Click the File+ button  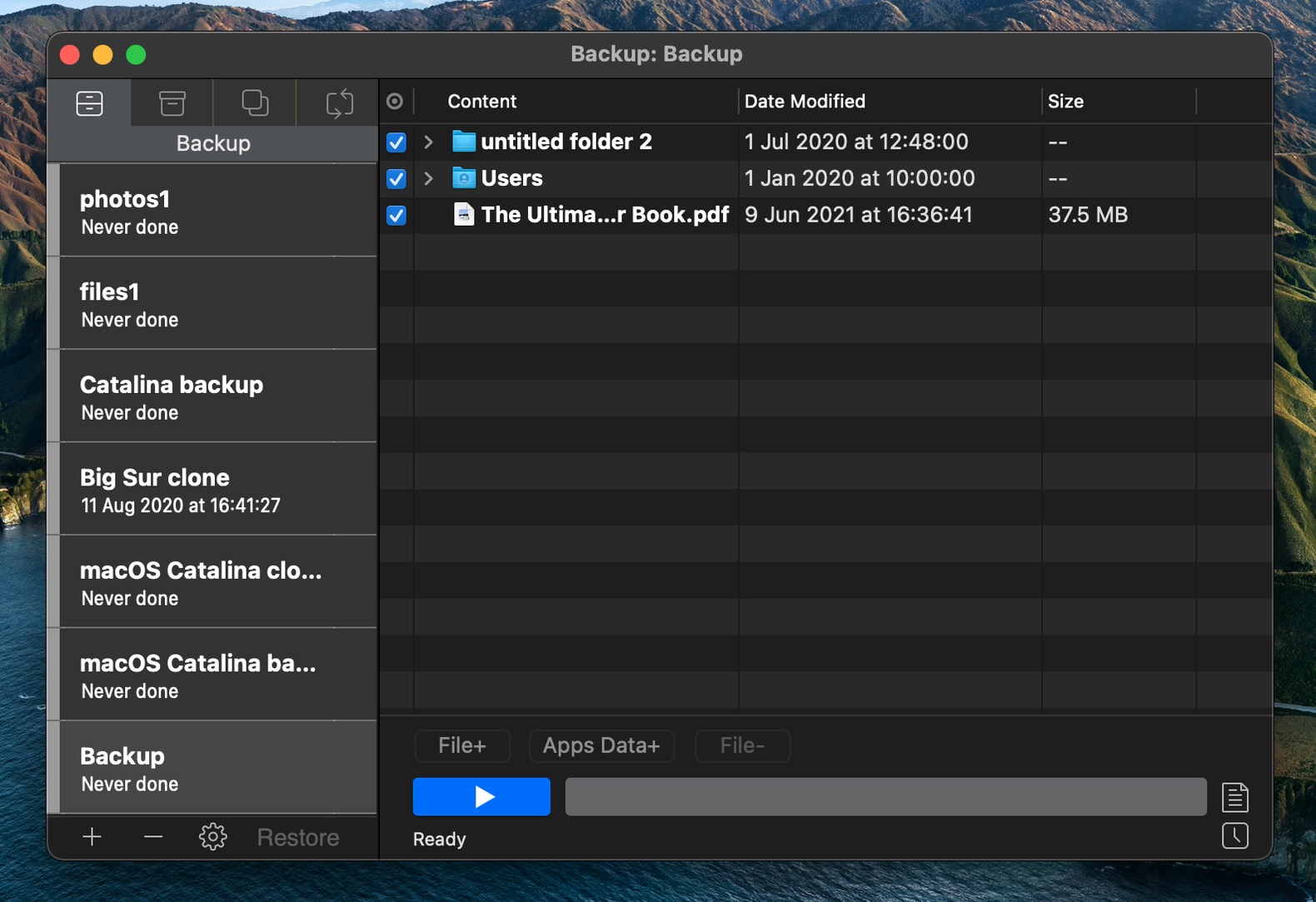(462, 745)
